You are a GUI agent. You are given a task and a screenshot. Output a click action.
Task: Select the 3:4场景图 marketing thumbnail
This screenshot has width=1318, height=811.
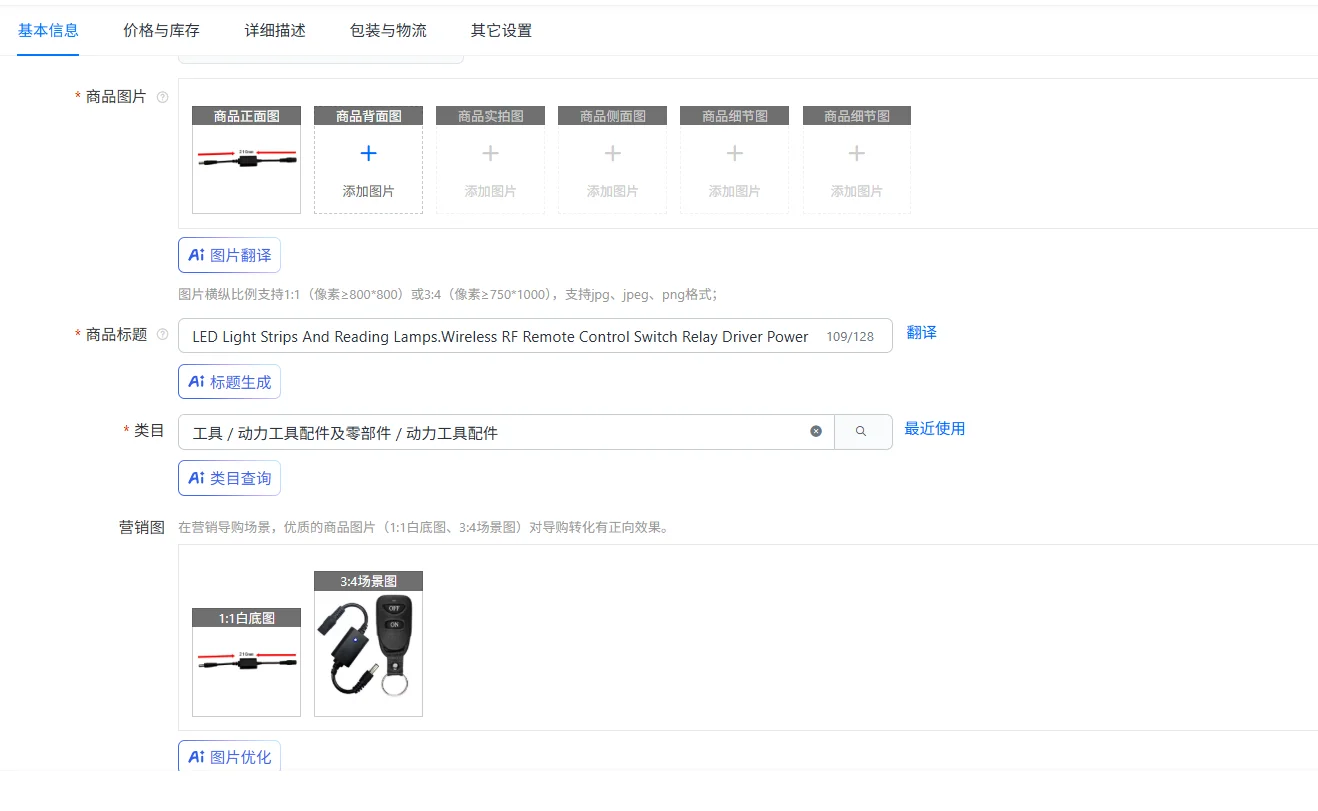368,644
